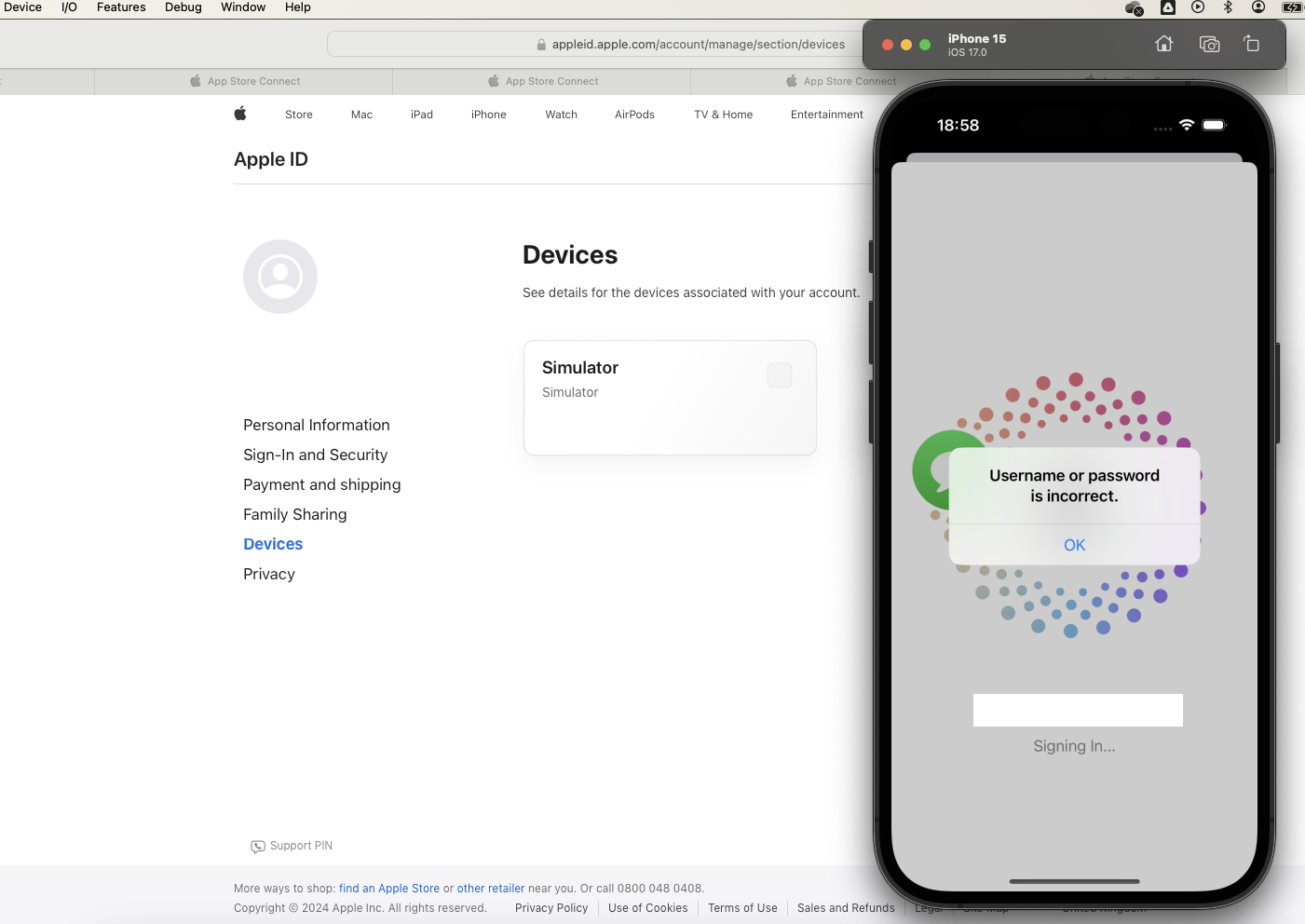The height and width of the screenshot is (924, 1305).
Task: Open the Device menu
Action: pos(22,7)
